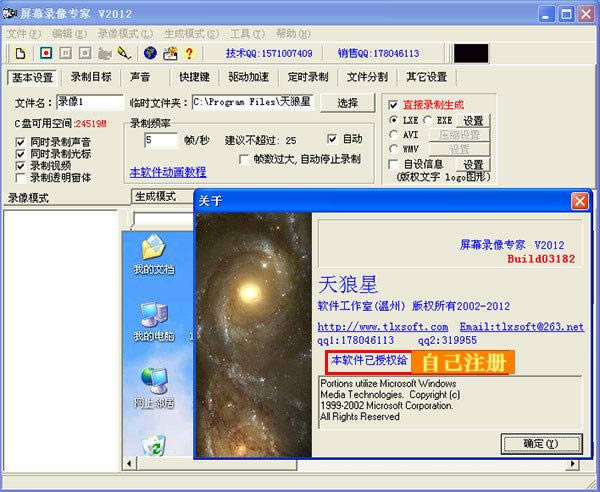Open the 本软件动画教程 link
The height and width of the screenshot is (492, 600).
coord(168,172)
